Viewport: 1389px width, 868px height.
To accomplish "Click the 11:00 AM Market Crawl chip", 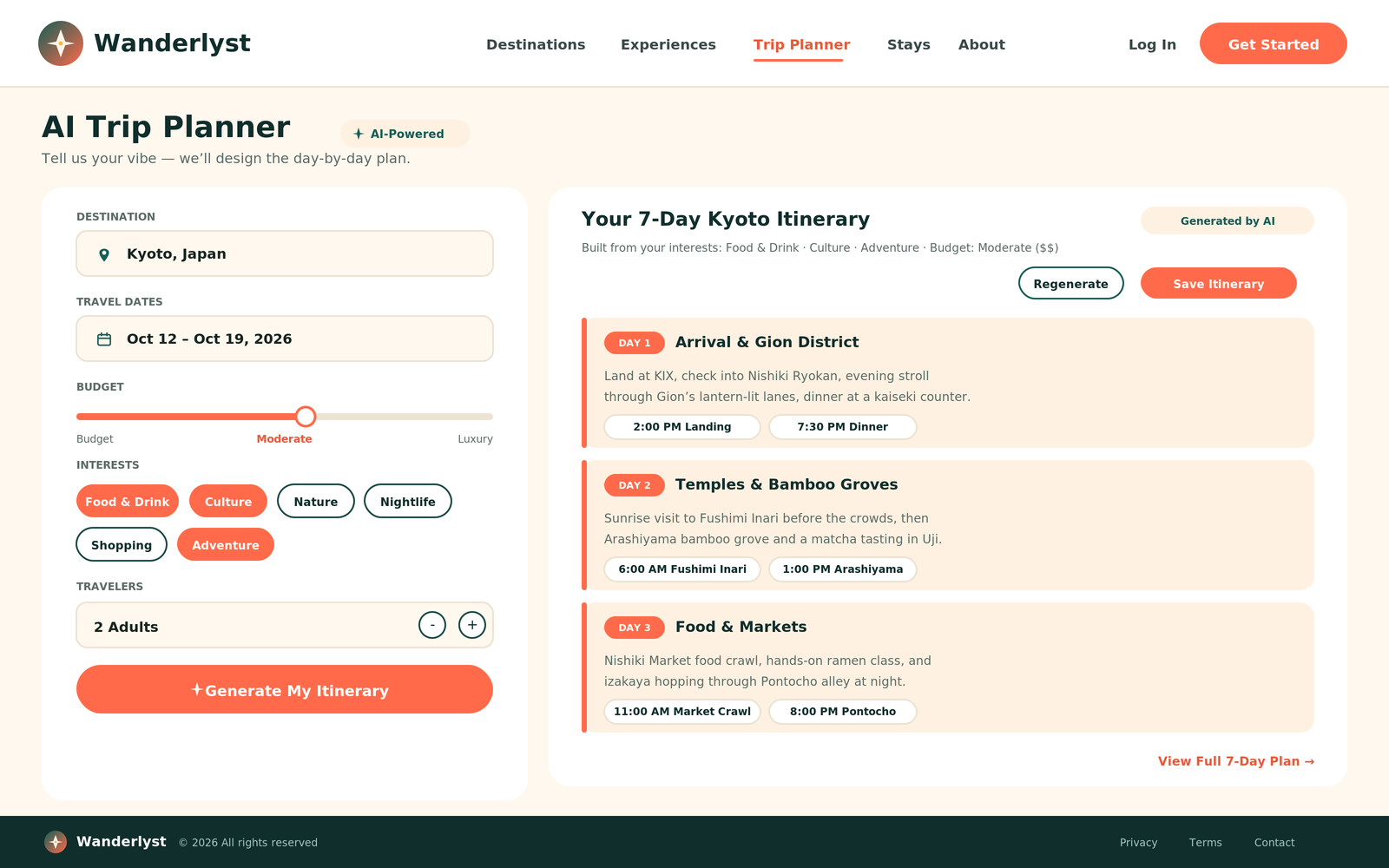I will pyautogui.click(x=682, y=712).
